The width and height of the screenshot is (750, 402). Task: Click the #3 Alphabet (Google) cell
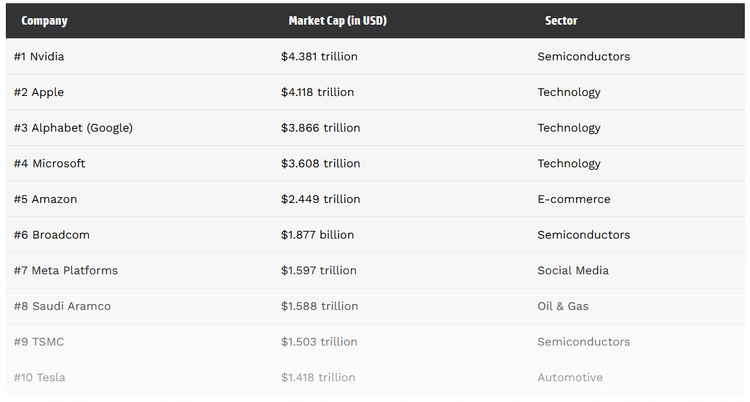point(73,128)
